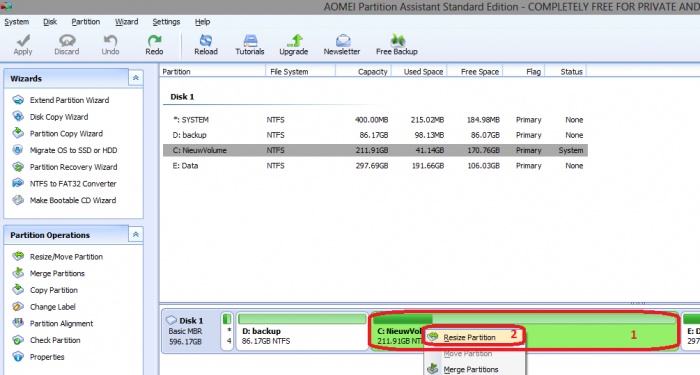Screen dimensions: 700x375
Task: Click the Extend Partition Wizard link
Action: (x=69, y=100)
